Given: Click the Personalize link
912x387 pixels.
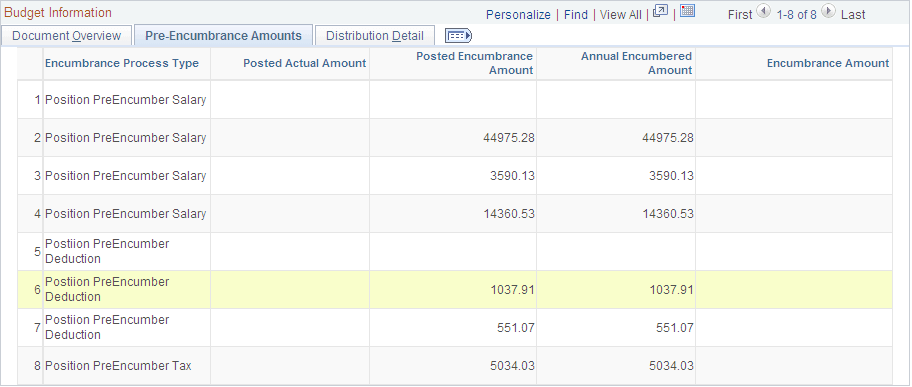Looking at the screenshot, I should point(518,15).
